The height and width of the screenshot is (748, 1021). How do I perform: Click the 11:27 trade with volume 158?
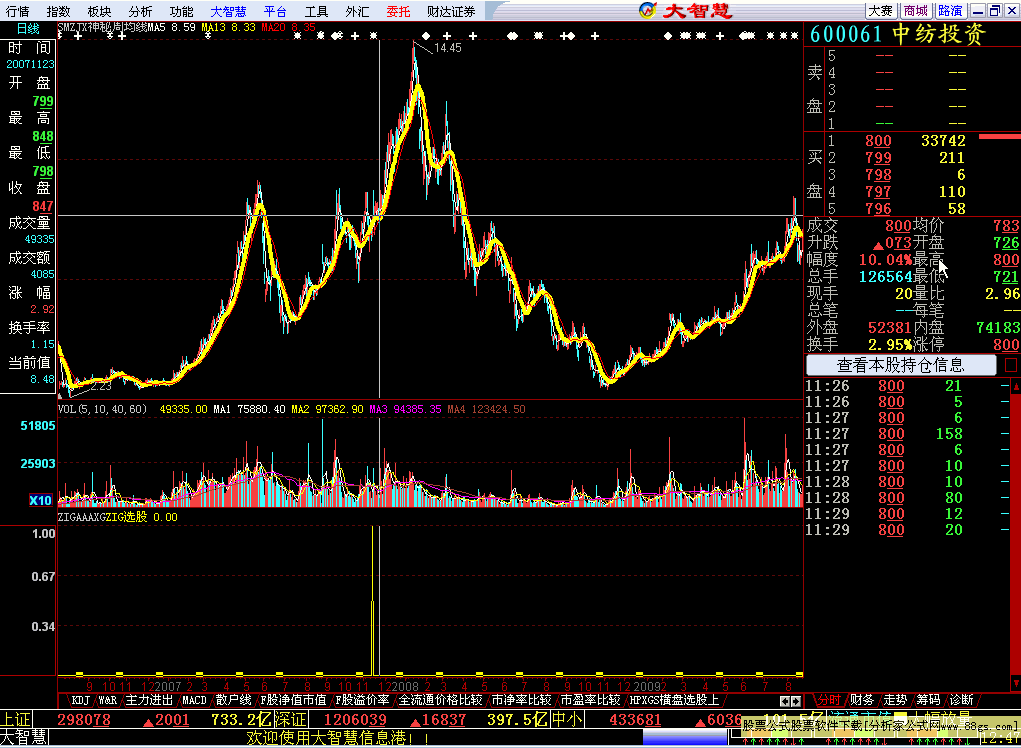click(x=908, y=434)
